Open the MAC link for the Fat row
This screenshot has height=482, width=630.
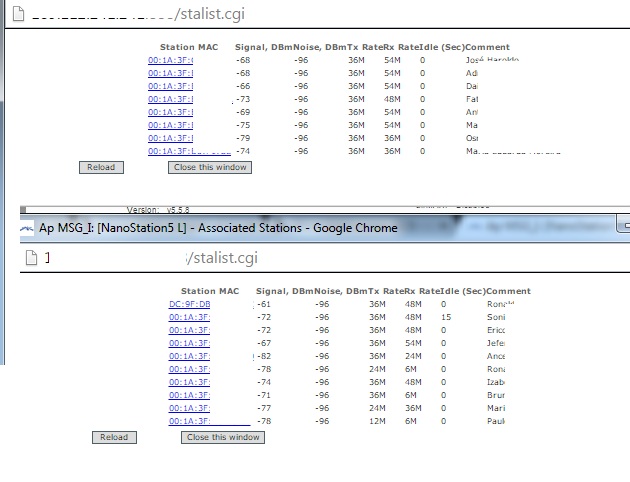coord(170,99)
